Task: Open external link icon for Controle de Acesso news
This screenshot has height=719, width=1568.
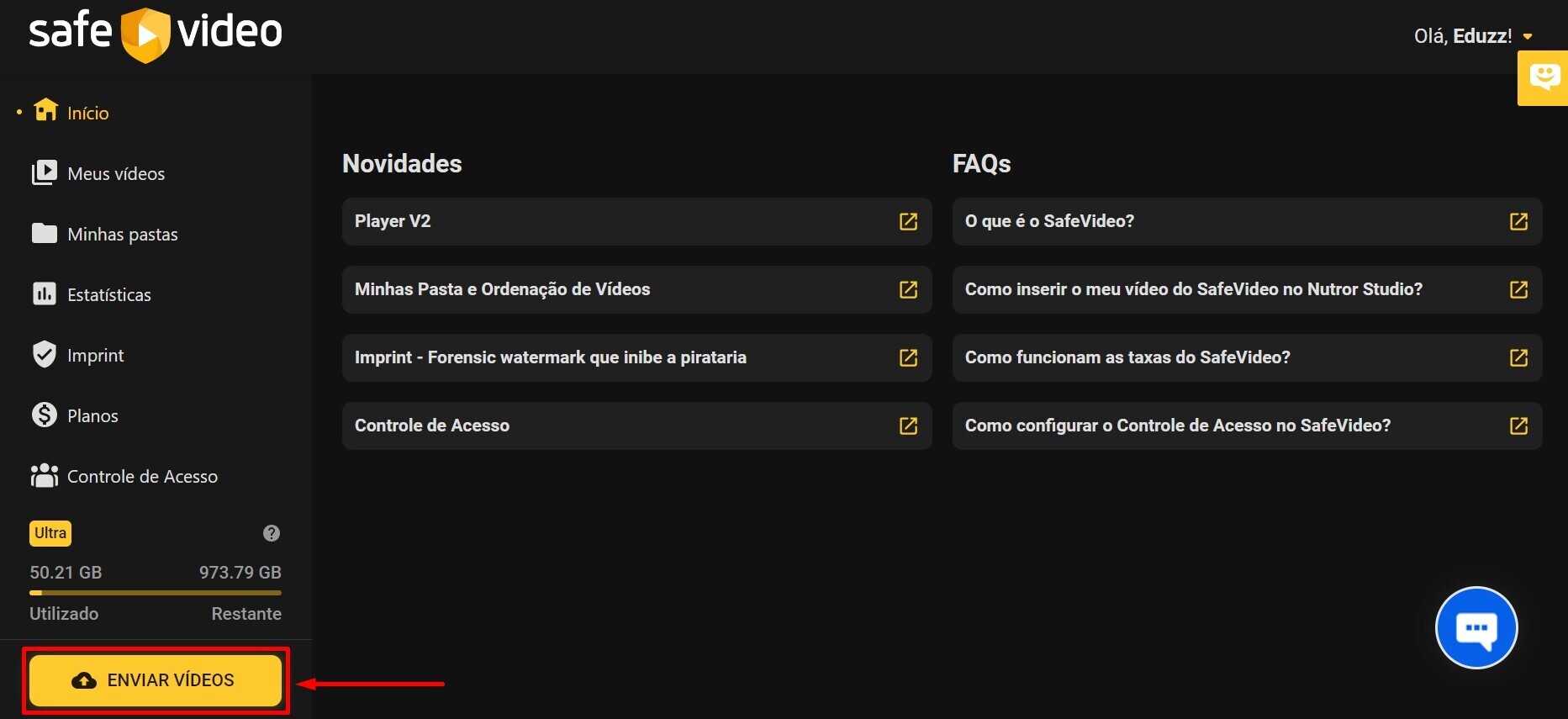Action: pyautogui.click(x=908, y=426)
